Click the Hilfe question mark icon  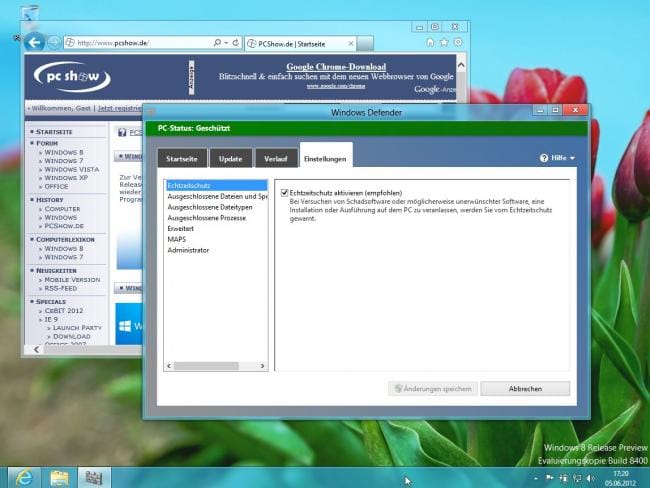[x=544, y=158]
